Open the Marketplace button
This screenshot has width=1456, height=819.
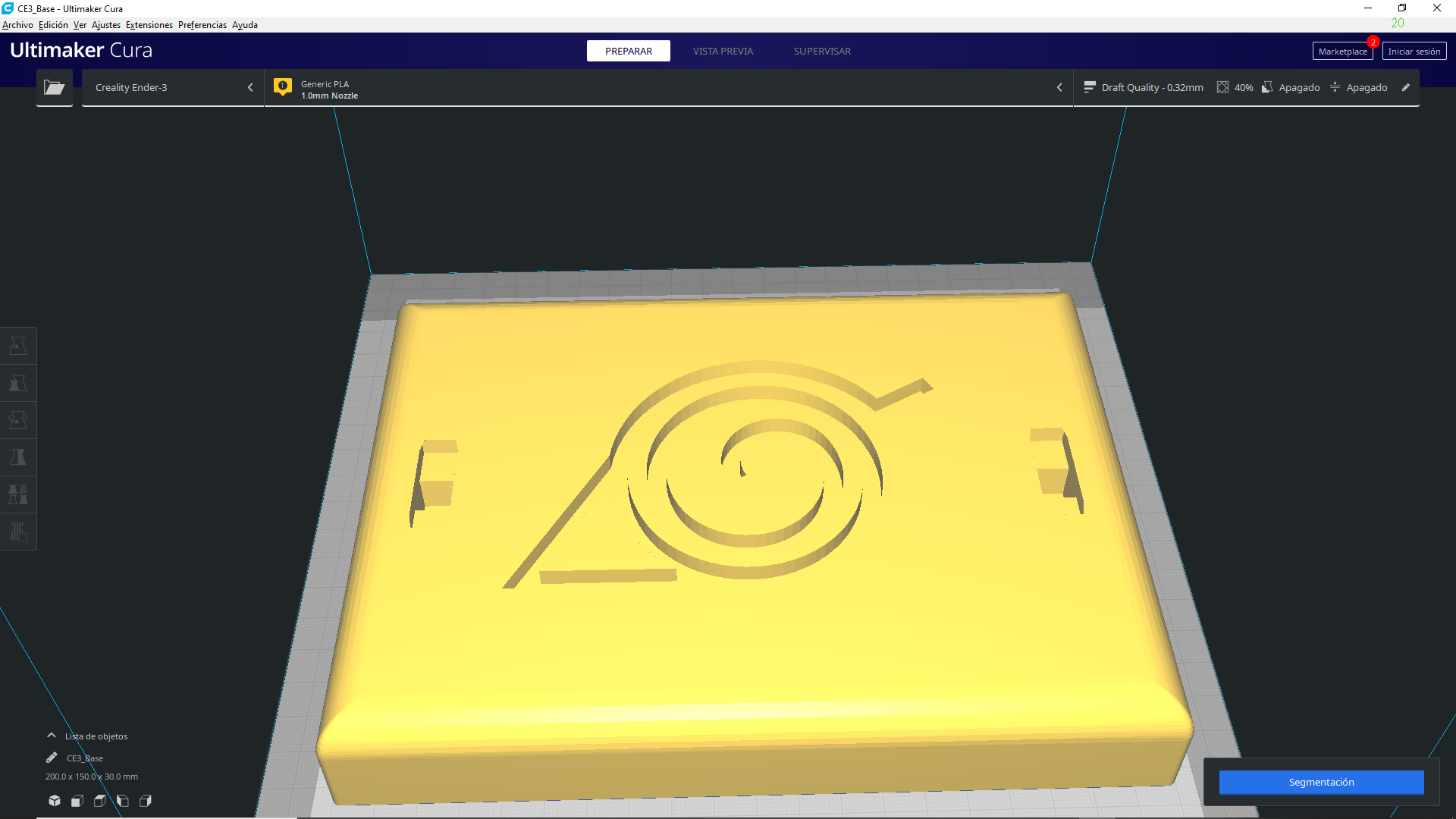click(x=1342, y=52)
